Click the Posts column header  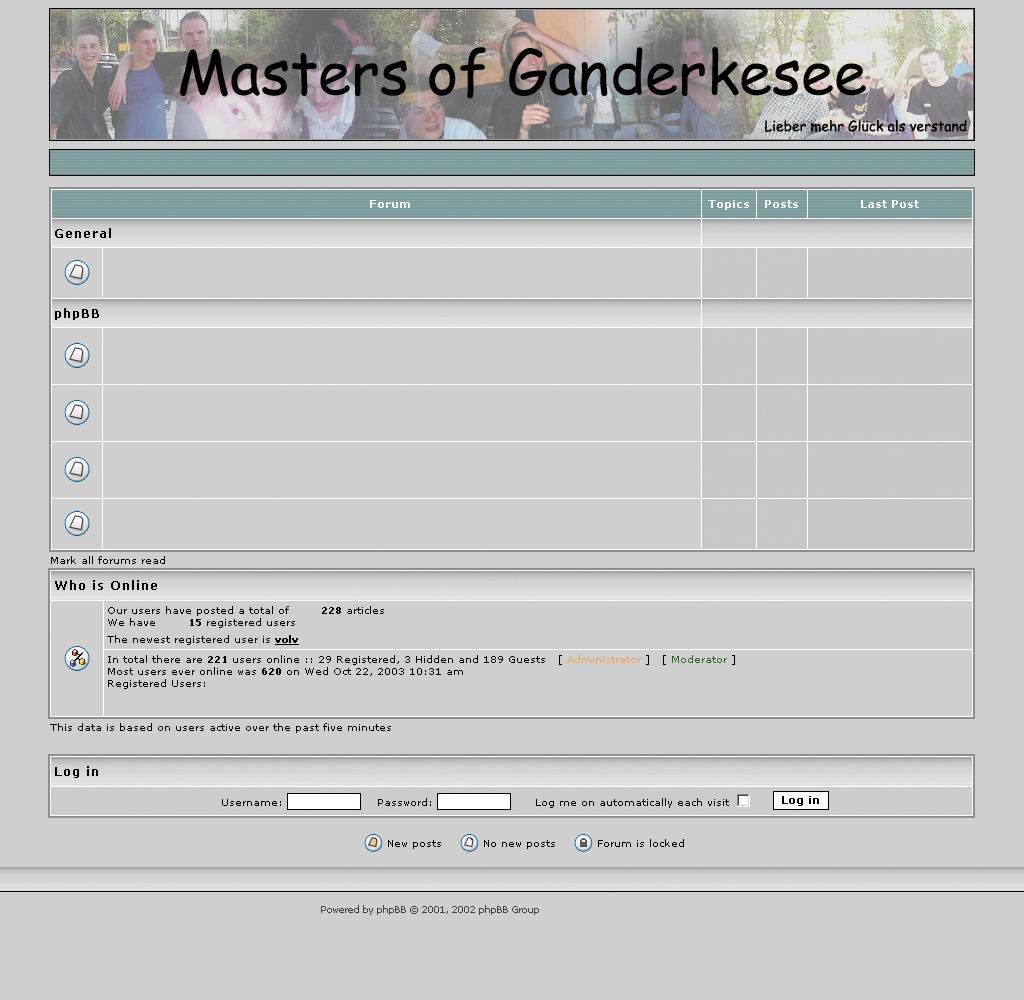tap(782, 204)
